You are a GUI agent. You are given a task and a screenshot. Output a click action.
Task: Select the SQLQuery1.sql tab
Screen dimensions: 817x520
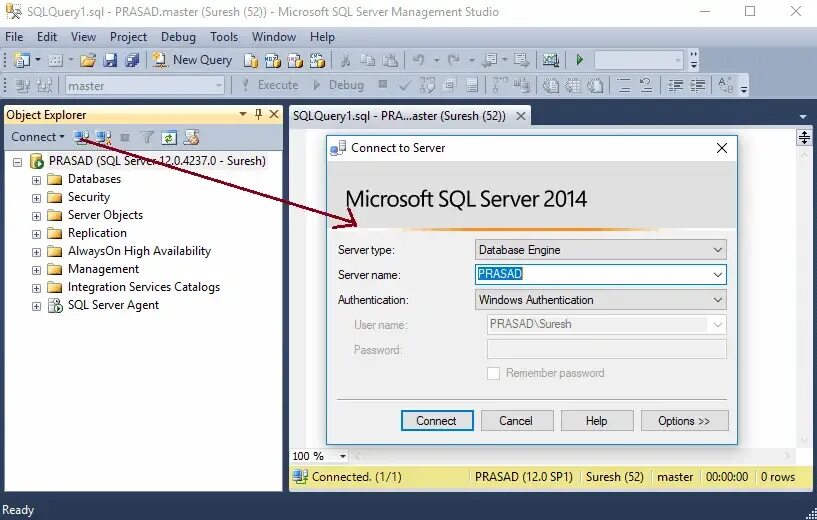[x=399, y=116]
